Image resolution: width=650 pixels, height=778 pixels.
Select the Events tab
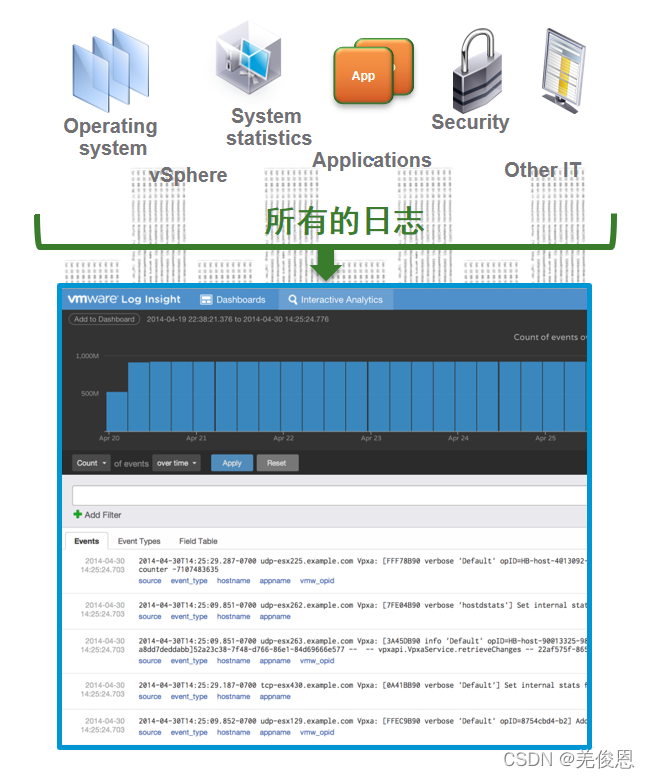click(x=86, y=541)
